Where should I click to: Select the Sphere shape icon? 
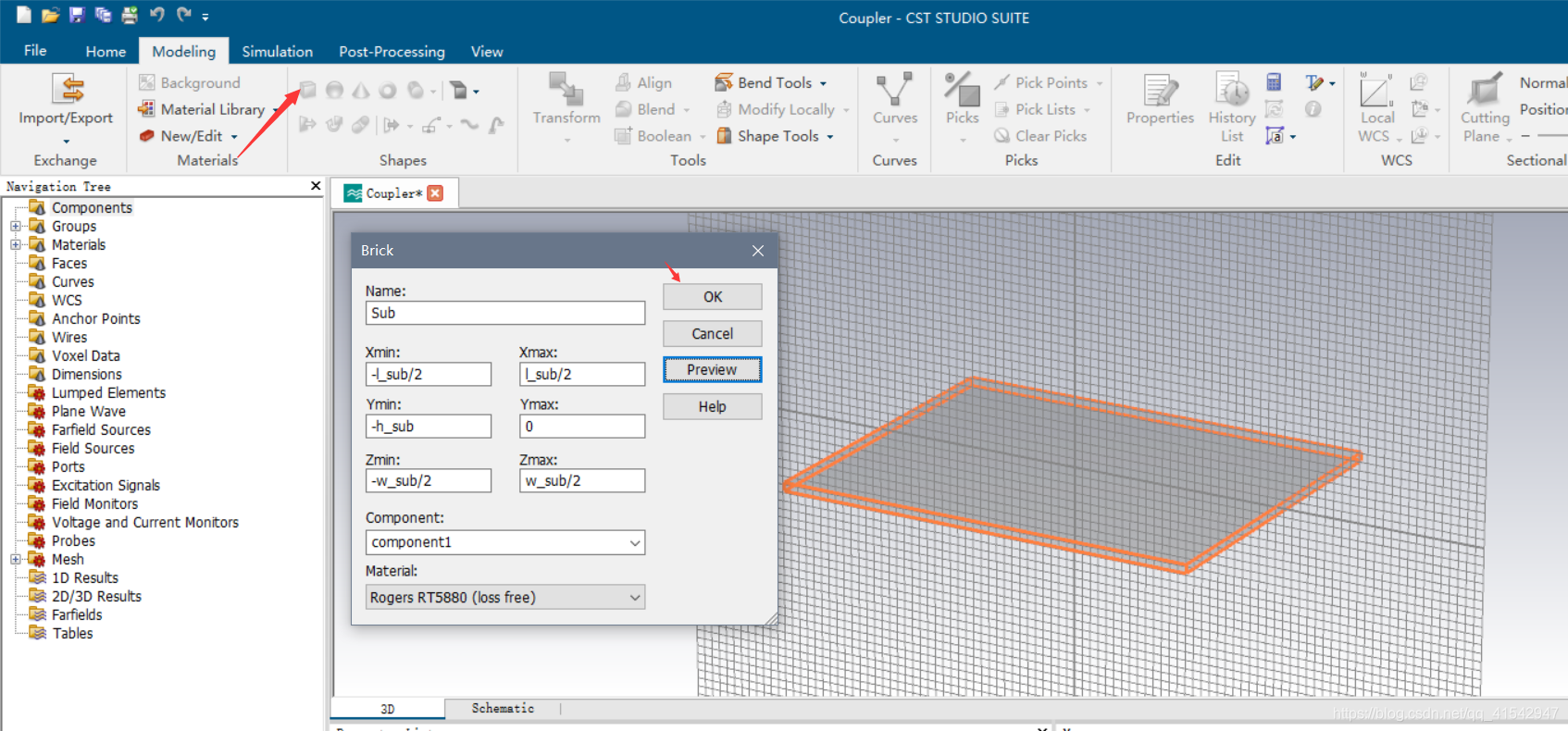(x=334, y=90)
